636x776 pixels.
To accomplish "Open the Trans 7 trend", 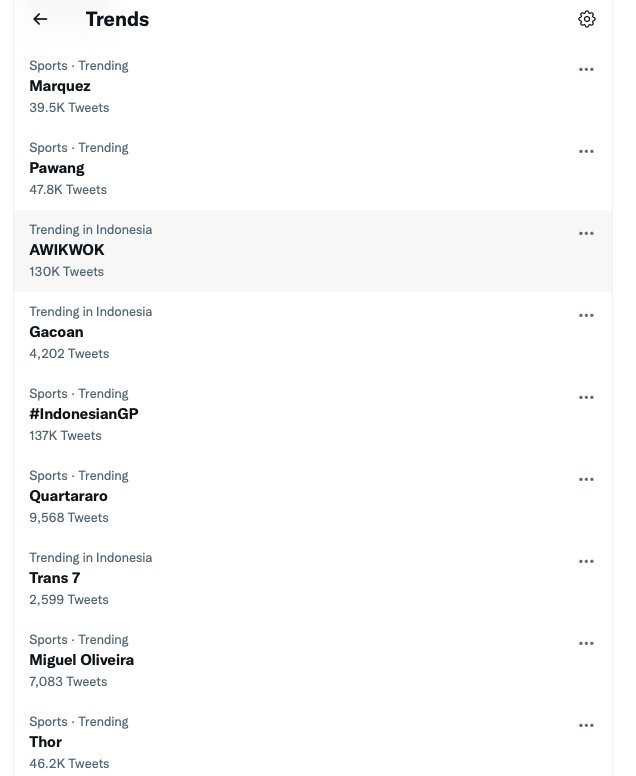I will pos(313,579).
